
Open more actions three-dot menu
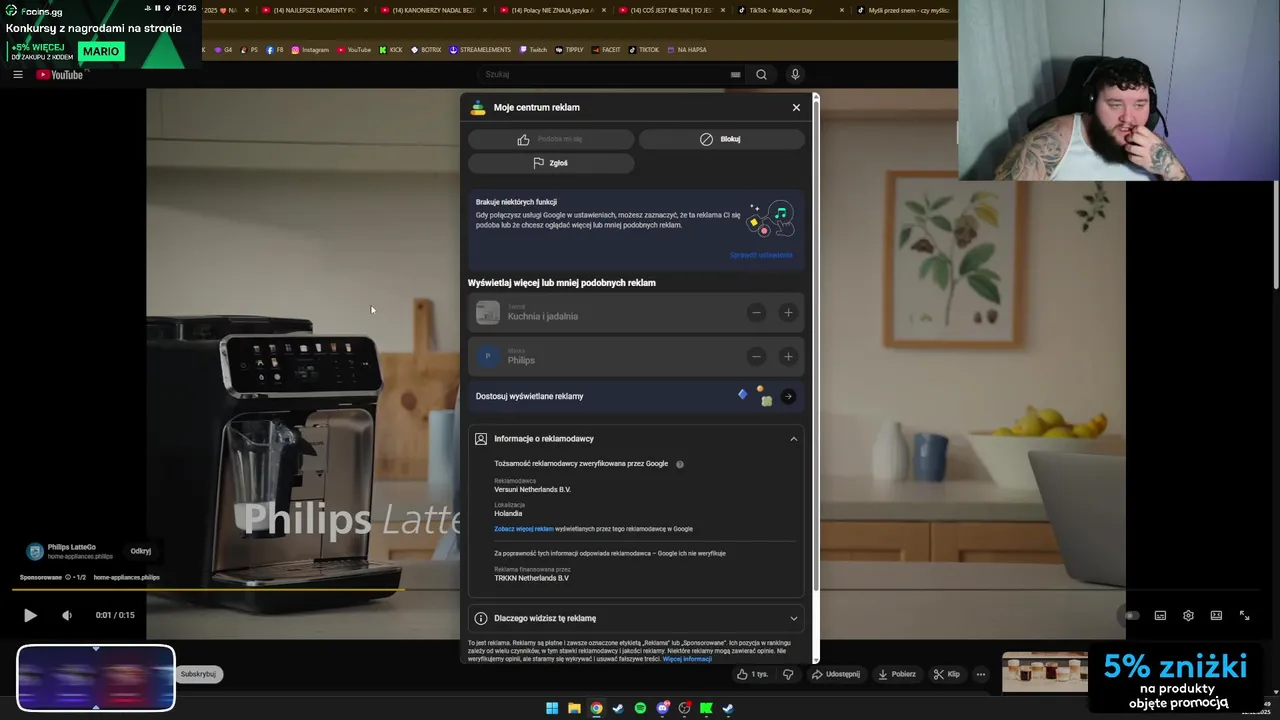[x=981, y=674]
